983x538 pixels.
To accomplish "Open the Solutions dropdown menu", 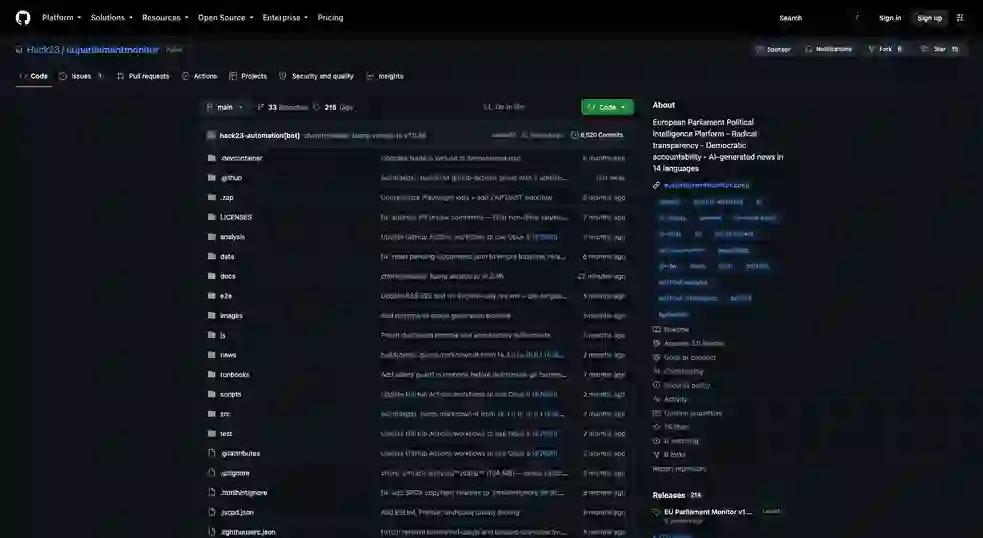I will coord(111,18).
